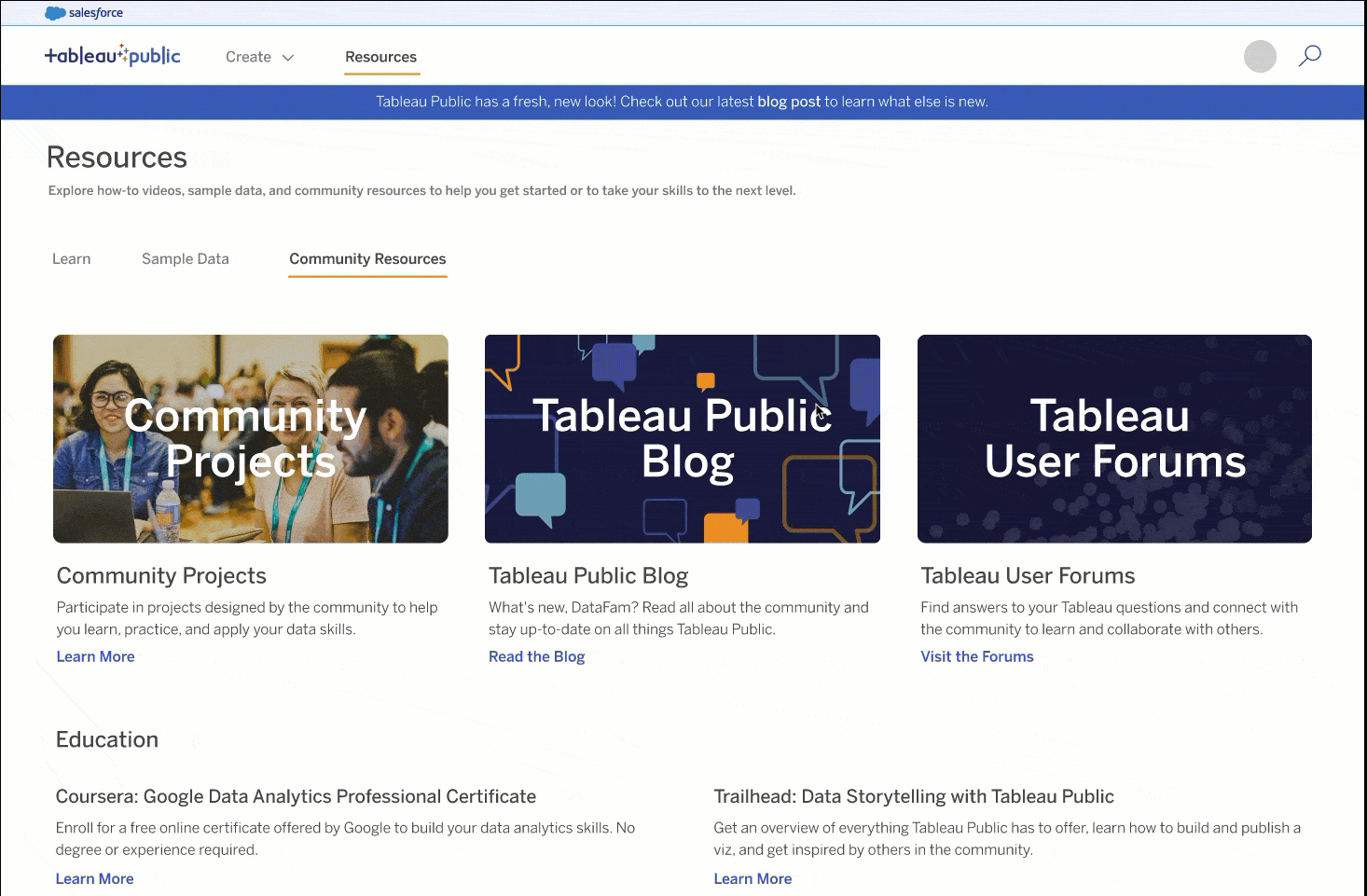The height and width of the screenshot is (896, 1367).
Task: Click the Tableau Public logo
Action: (x=113, y=56)
